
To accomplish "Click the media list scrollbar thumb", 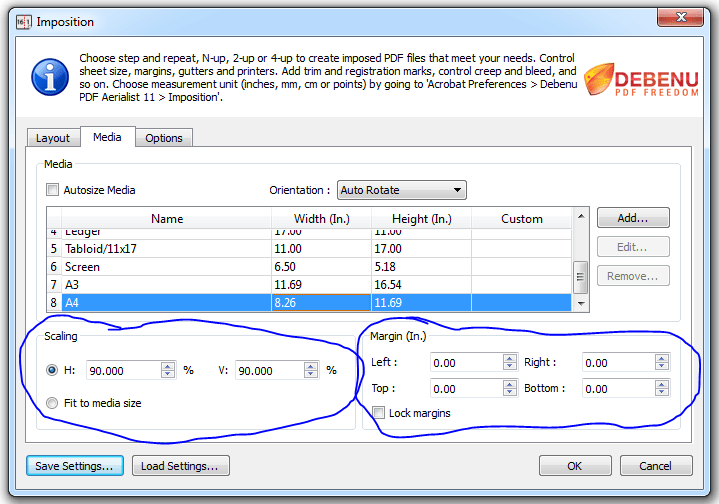I will tap(581, 277).
